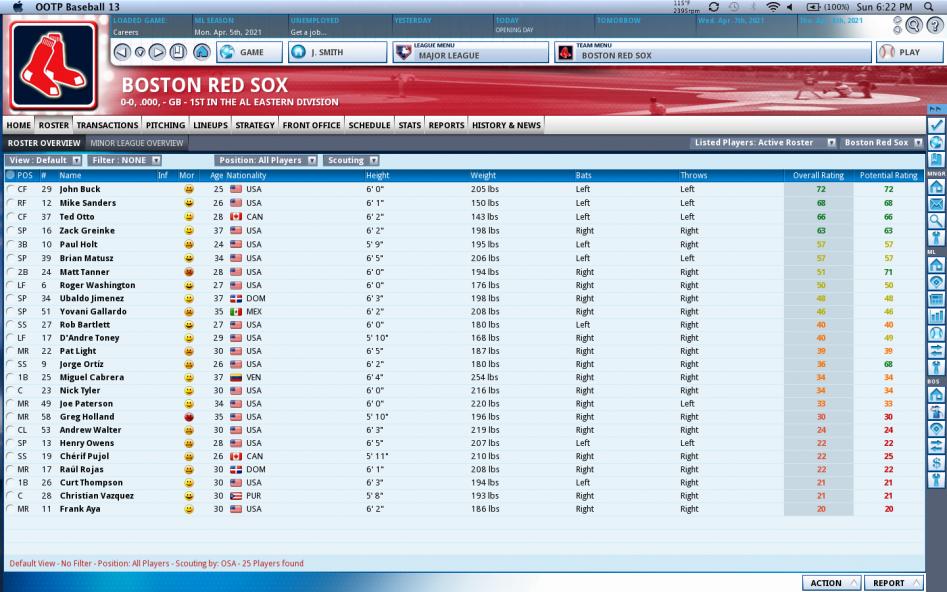Image resolution: width=947 pixels, height=592 pixels.
Task: Click the bar chart statistics icon in sidebar
Action: tap(936, 316)
